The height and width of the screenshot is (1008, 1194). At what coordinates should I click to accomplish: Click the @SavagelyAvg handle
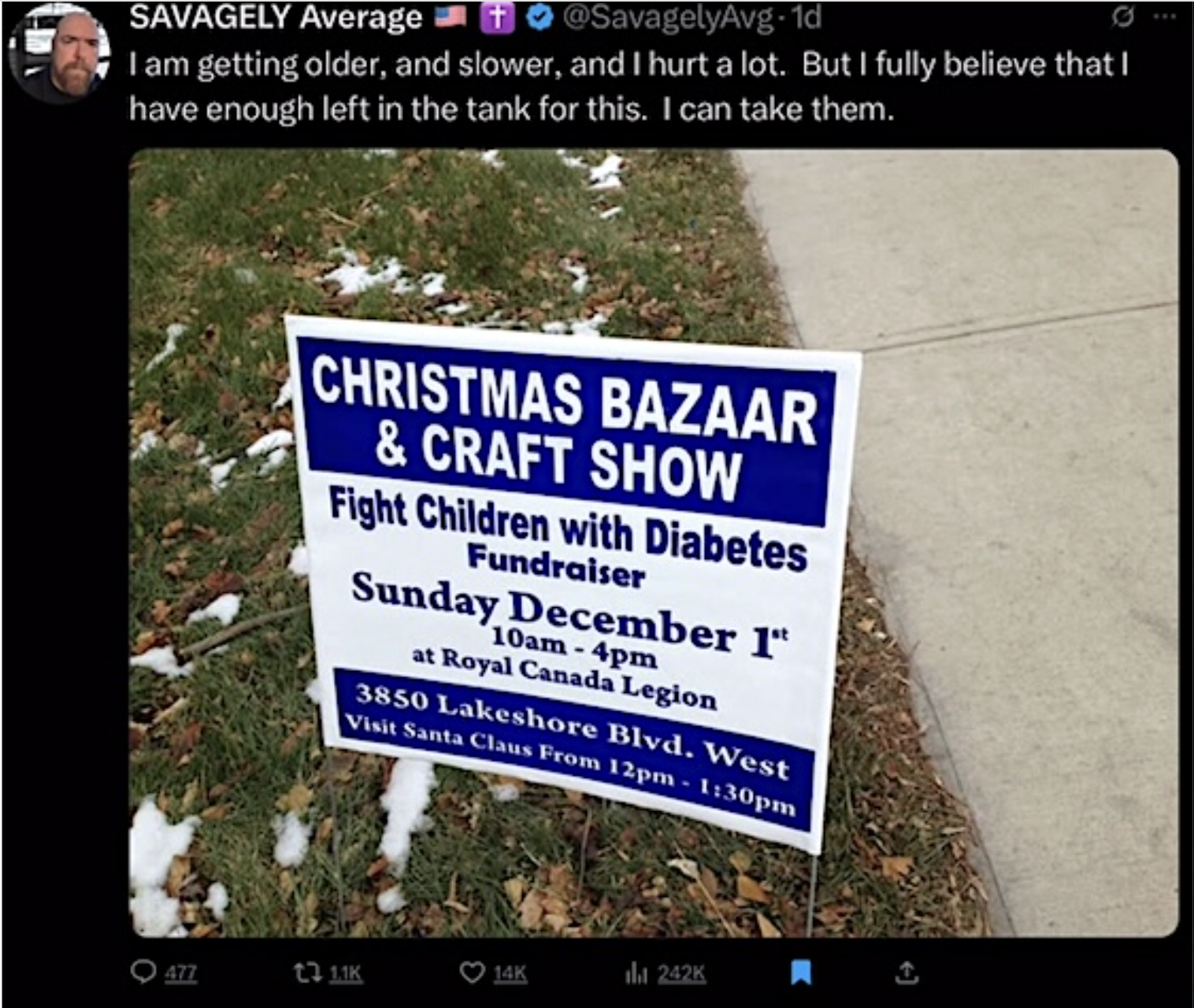[667, 18]
